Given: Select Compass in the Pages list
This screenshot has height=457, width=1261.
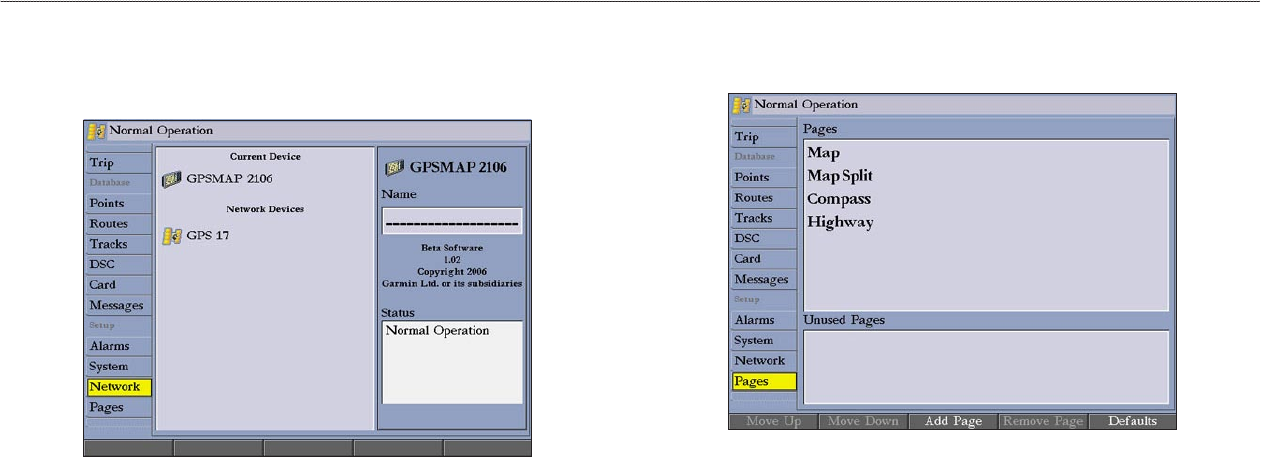Looking at the screenshot, I should click(x=839, y=199).
